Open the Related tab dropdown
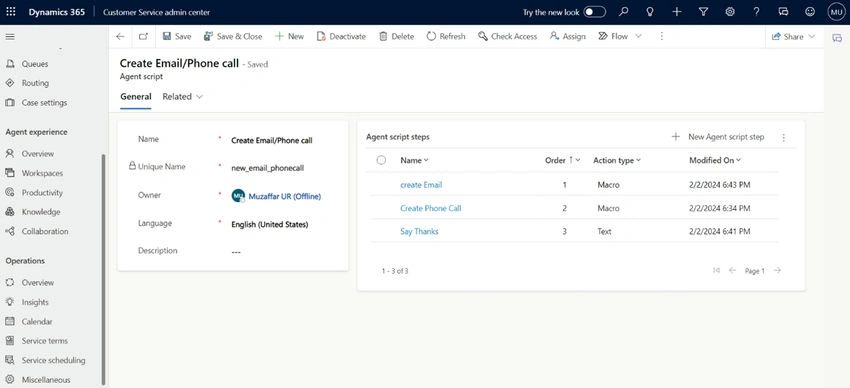The width and height of the screenshot is (850, 388). click(183, 96)
